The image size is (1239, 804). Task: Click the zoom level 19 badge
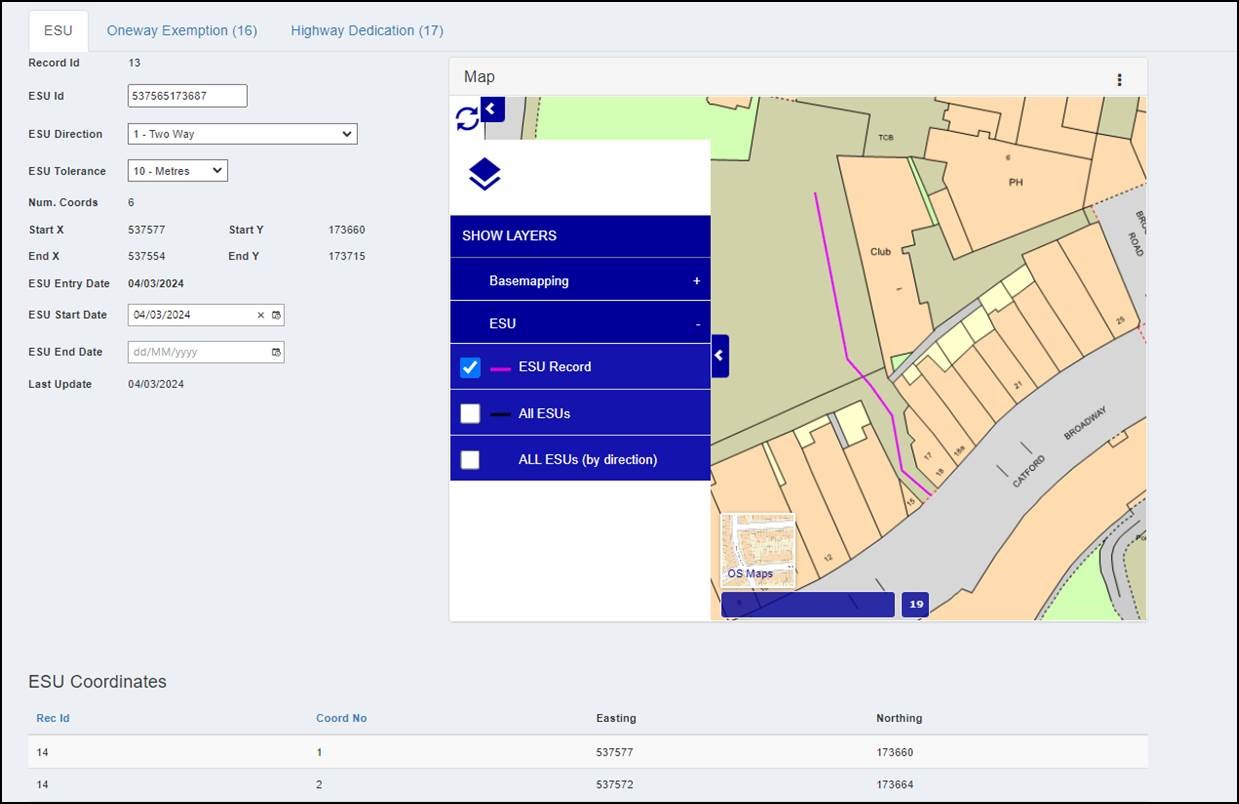click(x=915, y=604)
